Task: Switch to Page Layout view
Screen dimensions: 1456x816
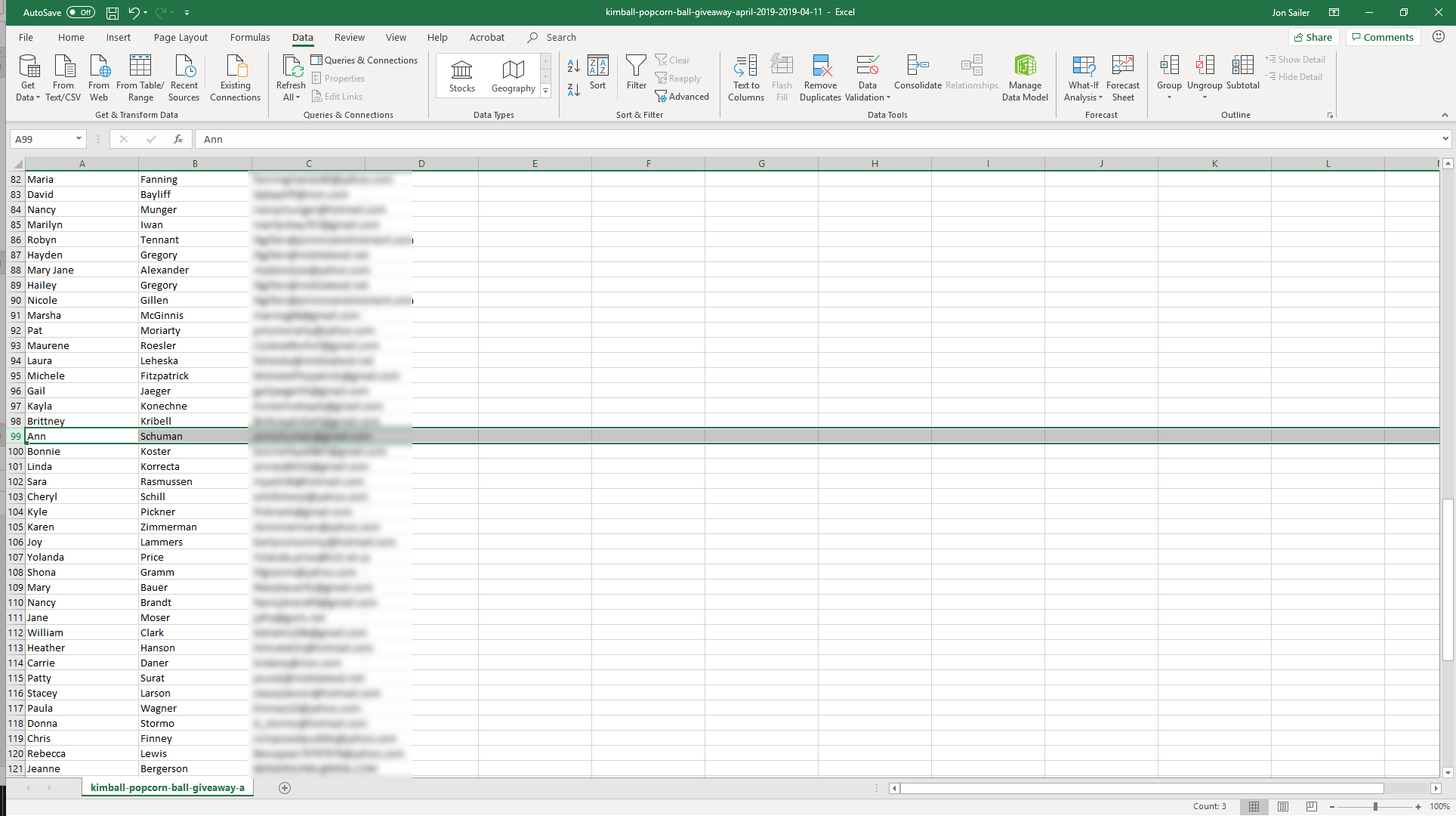Action: coord(1283,806)
